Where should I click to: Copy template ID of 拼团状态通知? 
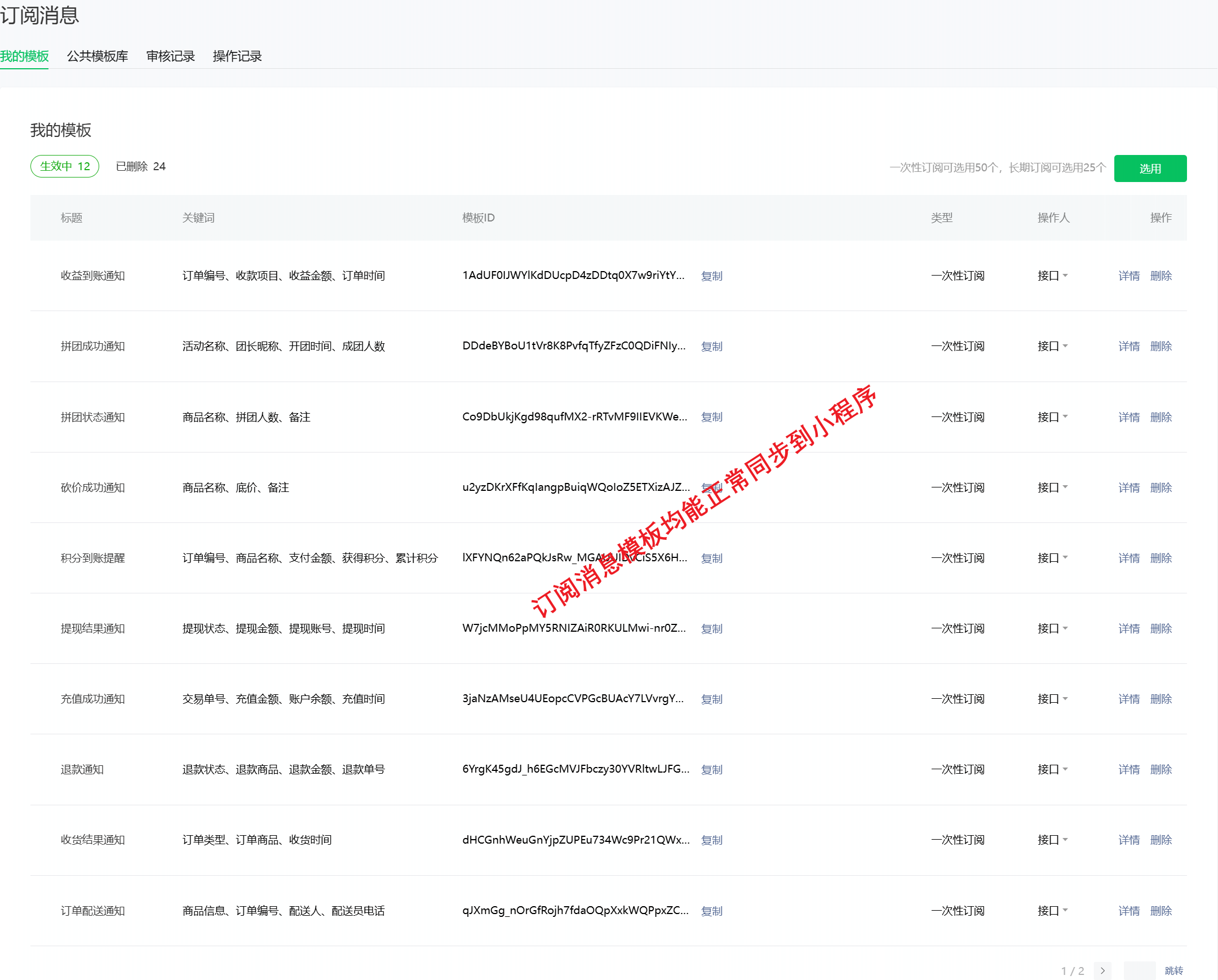click(711, 417)
